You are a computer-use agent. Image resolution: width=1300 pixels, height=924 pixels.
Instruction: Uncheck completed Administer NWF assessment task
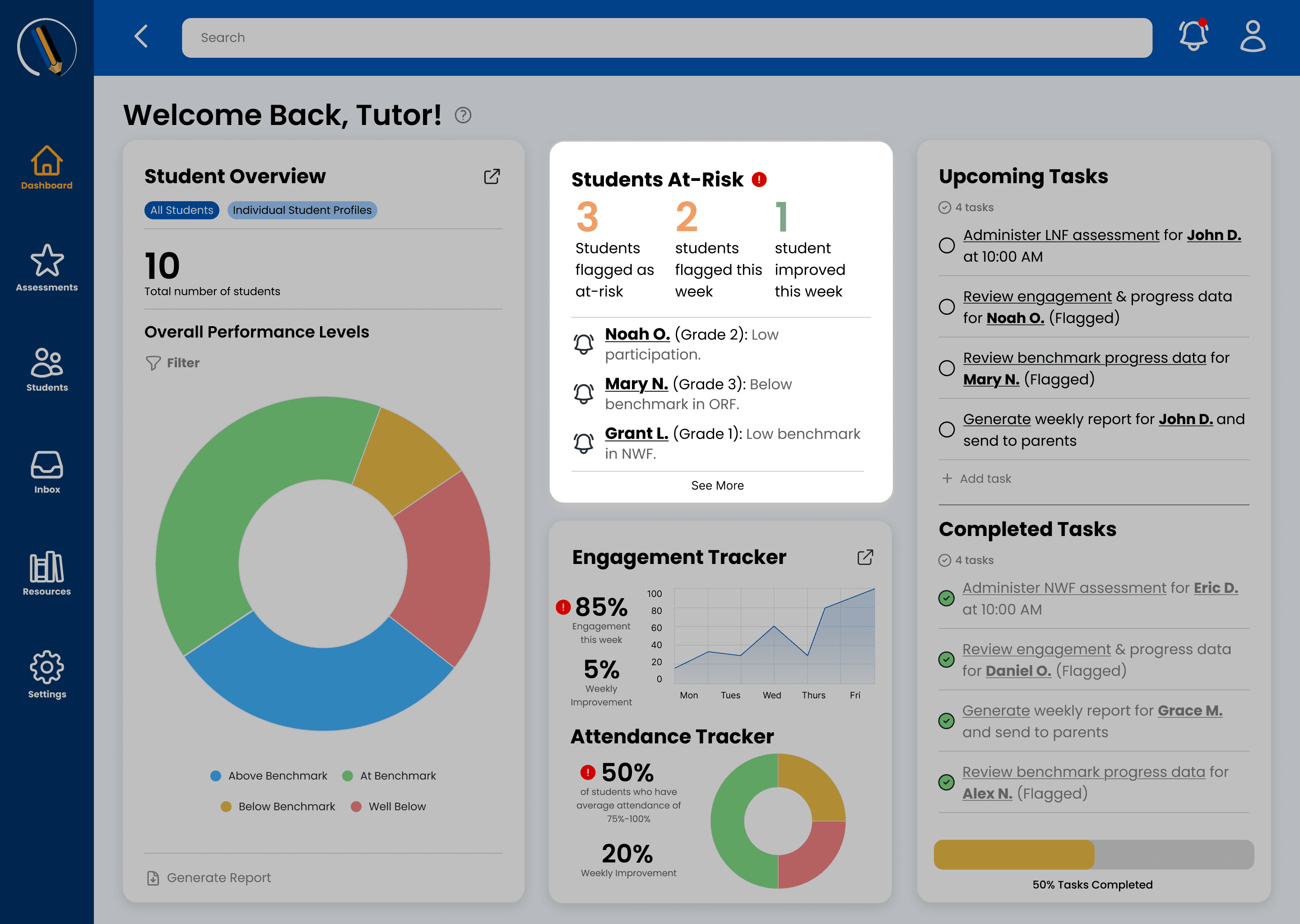(946, 598)
